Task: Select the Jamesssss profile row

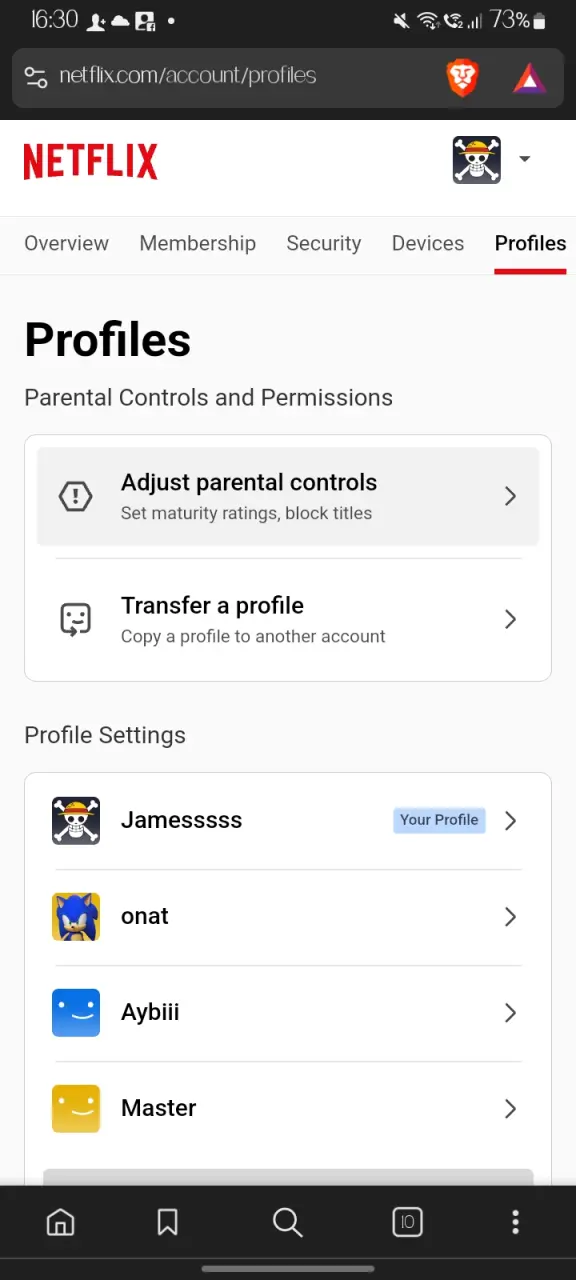Action: coord(288,821)
